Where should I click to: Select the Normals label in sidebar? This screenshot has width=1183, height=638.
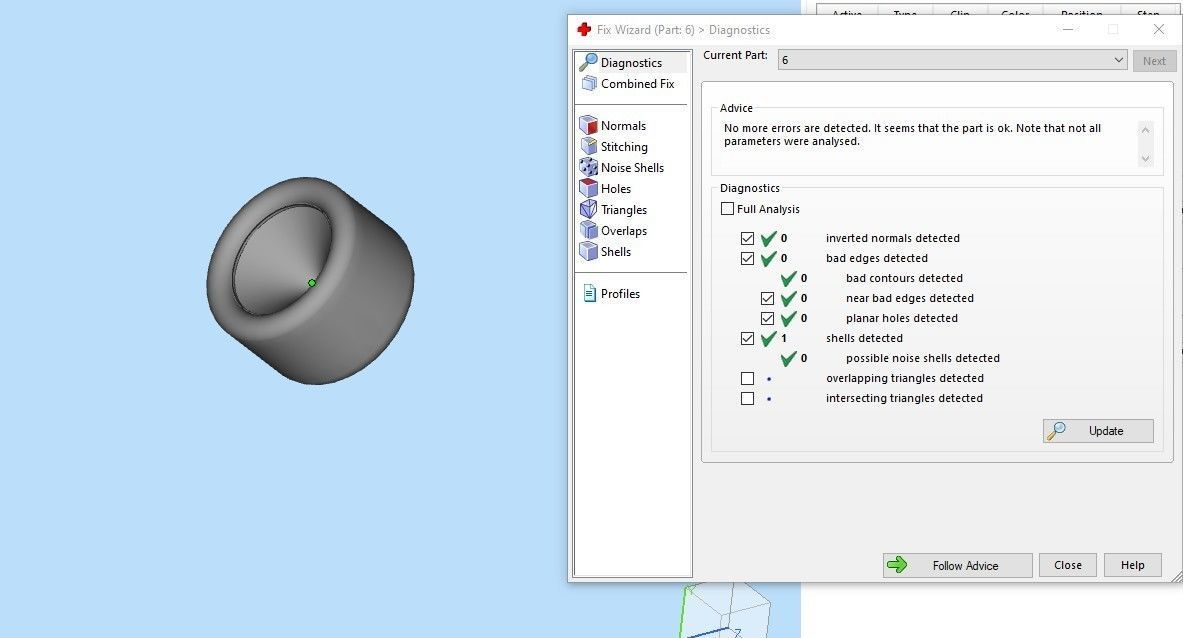coord(623,126)
